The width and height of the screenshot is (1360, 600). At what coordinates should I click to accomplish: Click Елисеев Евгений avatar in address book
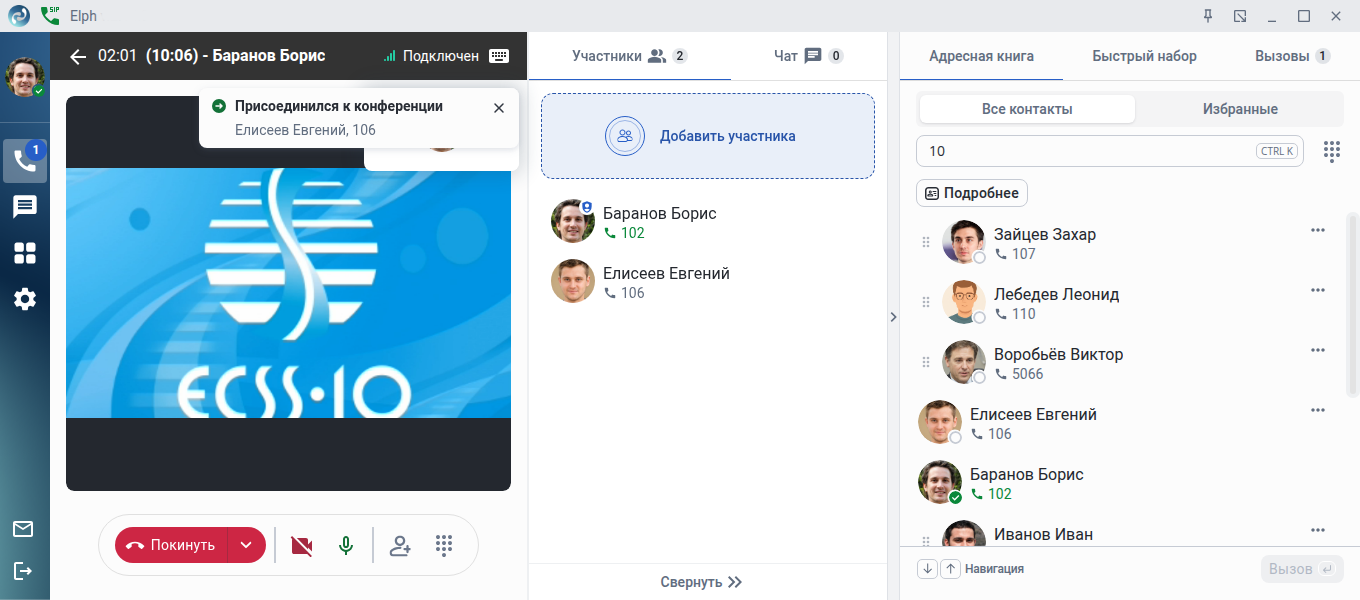click(940, 422)
